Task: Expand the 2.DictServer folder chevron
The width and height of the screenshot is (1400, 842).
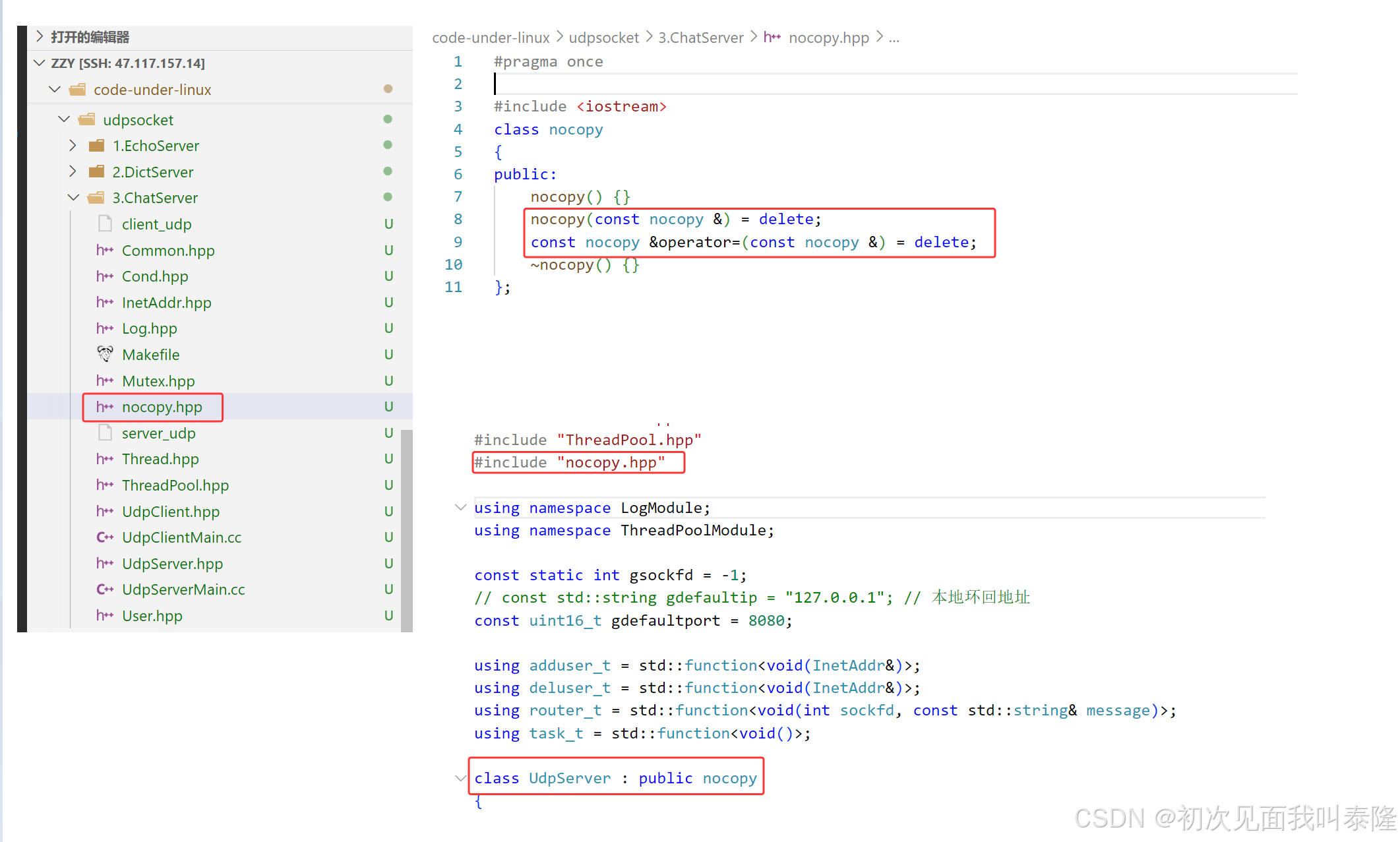Action: (x=73, y=172)
